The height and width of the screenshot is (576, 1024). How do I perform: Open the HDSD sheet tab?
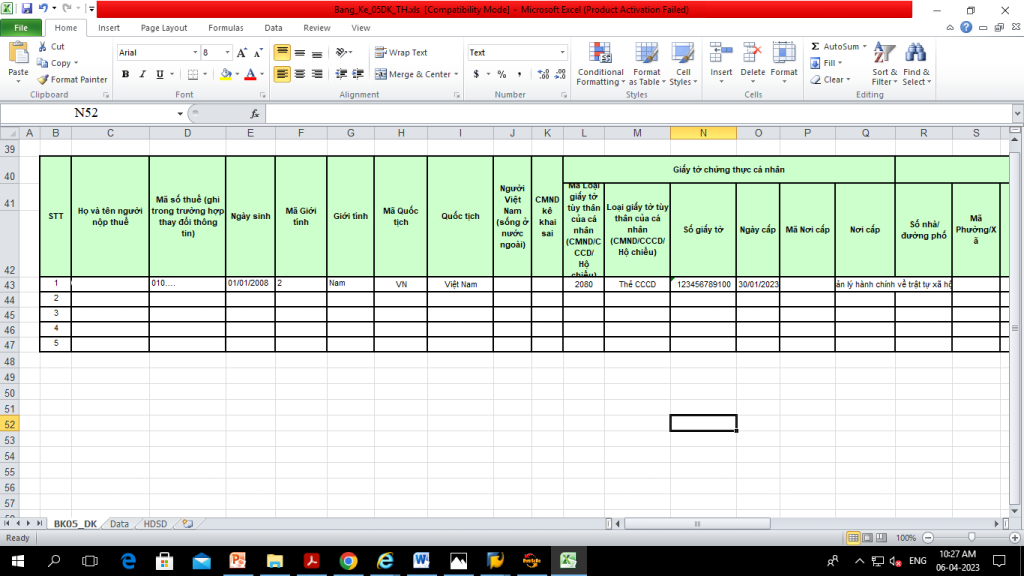point(155,523)
